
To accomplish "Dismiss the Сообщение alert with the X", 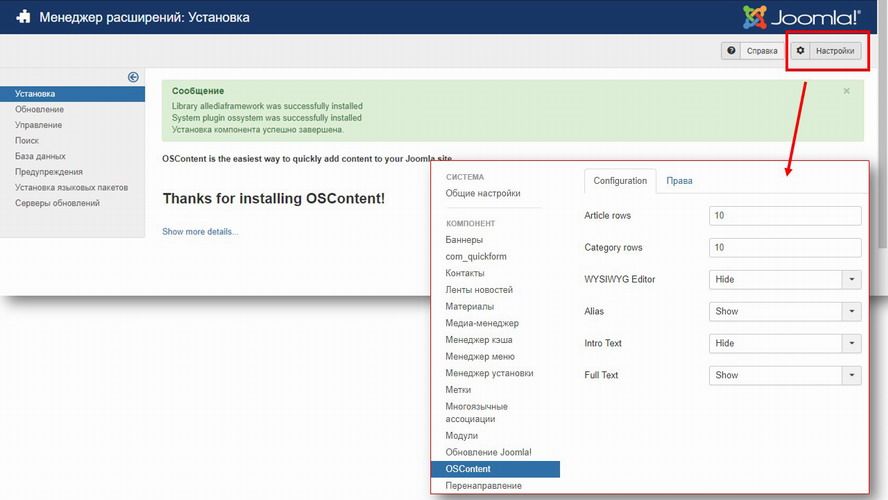I will click(846, 91).
